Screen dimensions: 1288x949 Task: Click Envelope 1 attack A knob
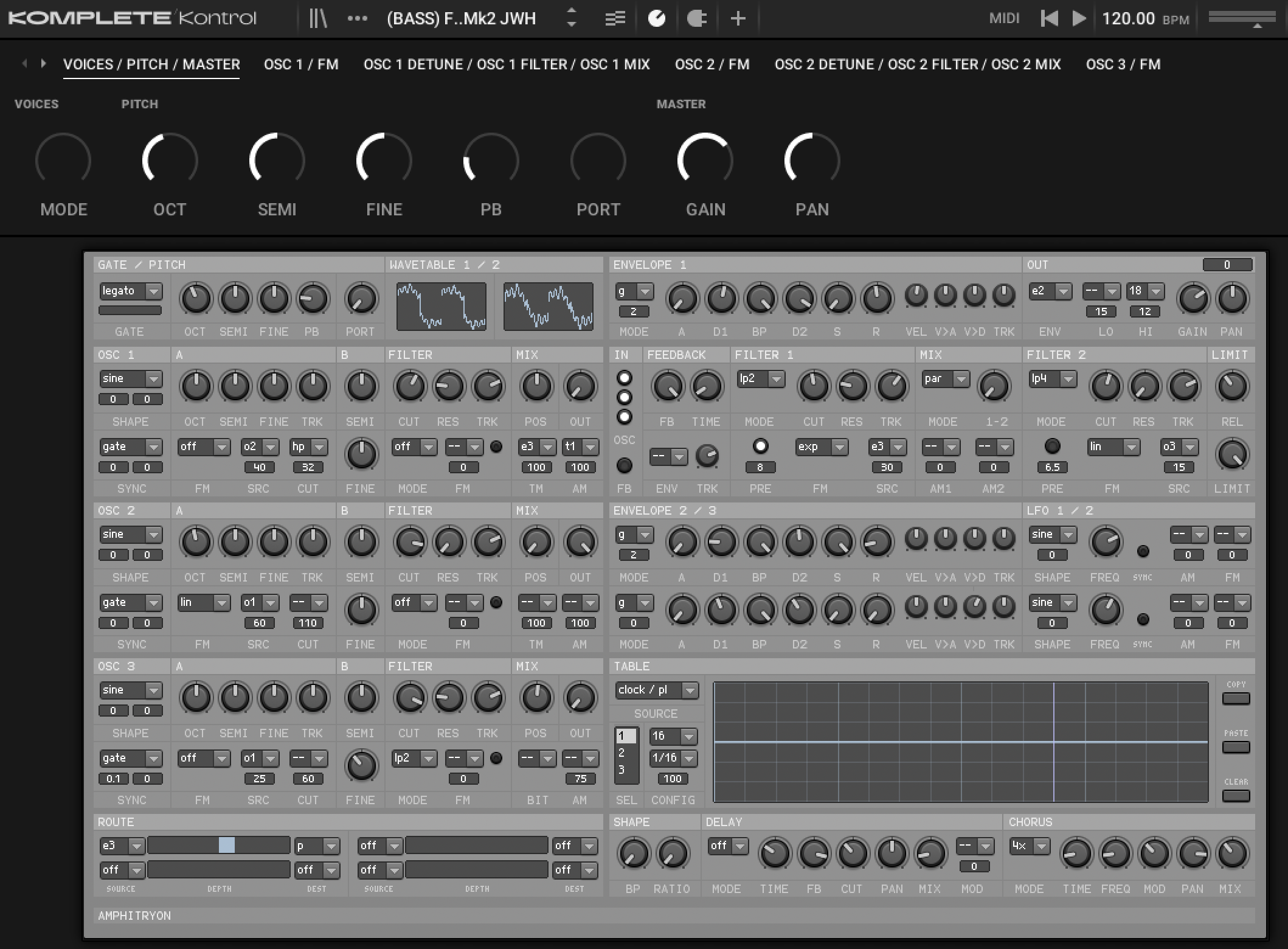point(682,298)
